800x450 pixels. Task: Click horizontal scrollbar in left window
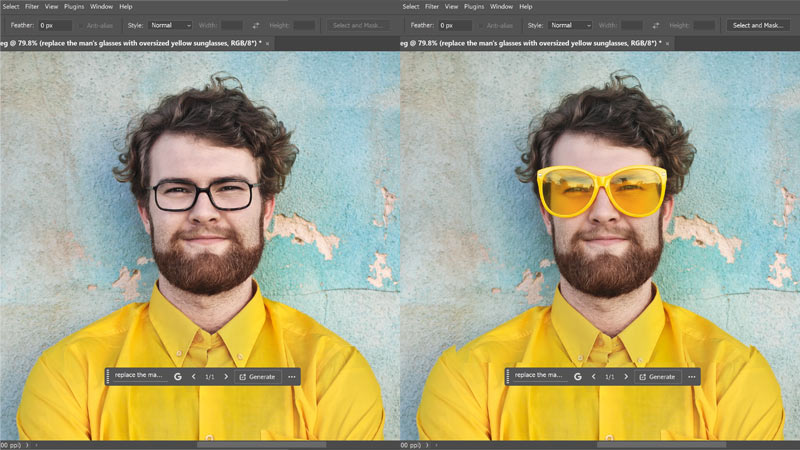point(261,445)
